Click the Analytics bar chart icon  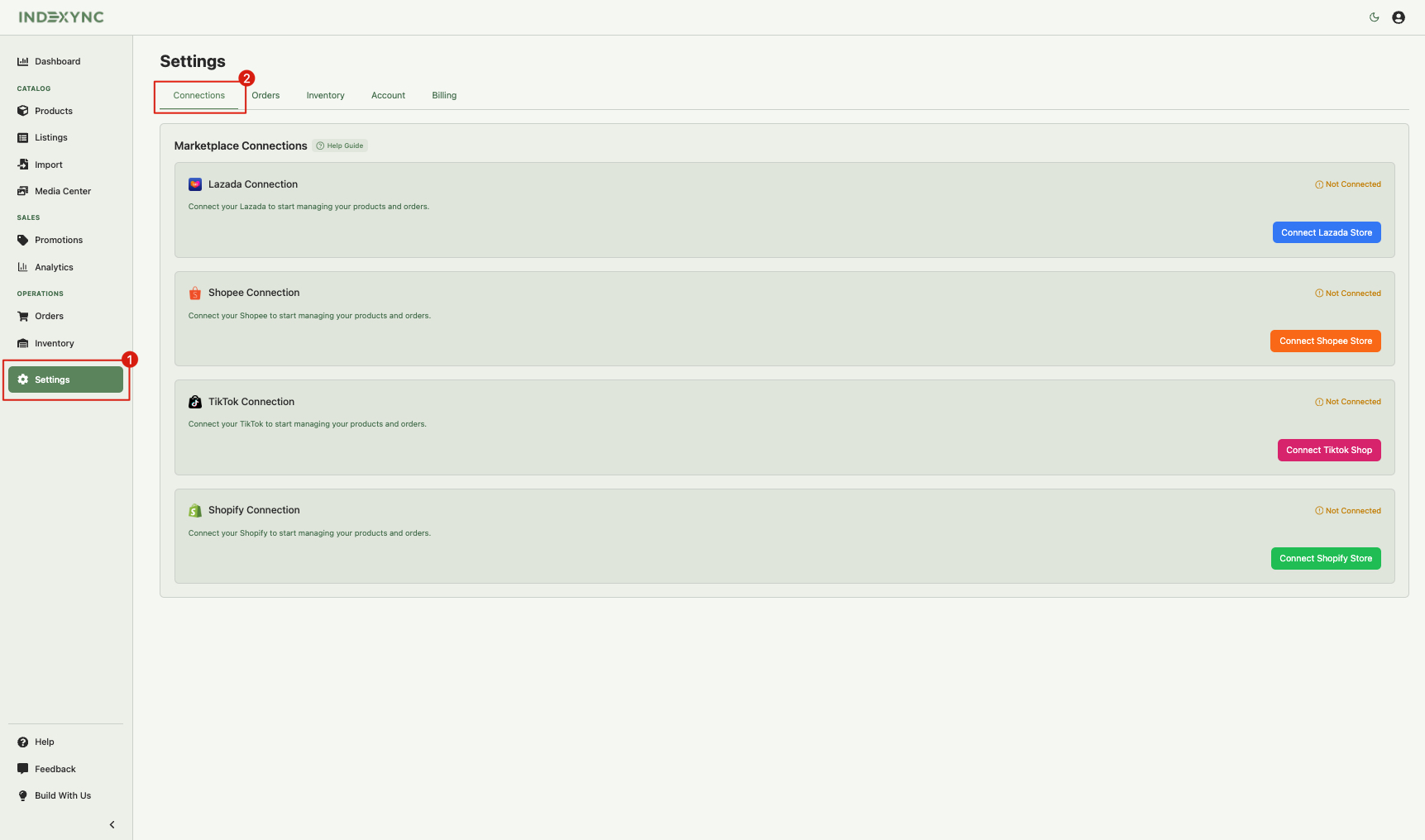click(x=23, y=267)
